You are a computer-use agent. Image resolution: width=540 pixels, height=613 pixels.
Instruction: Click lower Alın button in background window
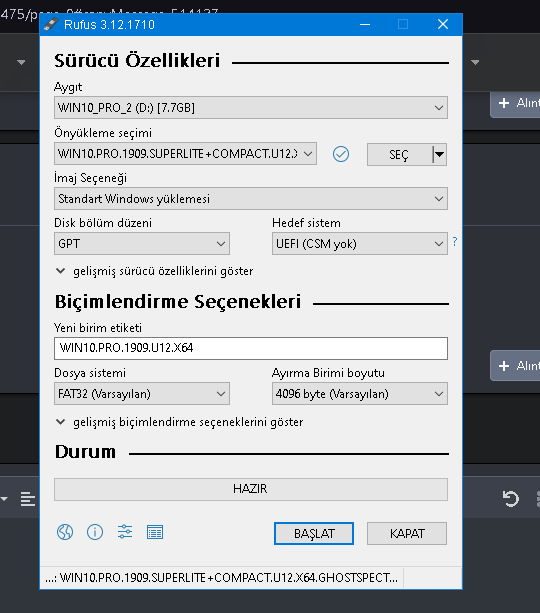[x=515, y=366]
